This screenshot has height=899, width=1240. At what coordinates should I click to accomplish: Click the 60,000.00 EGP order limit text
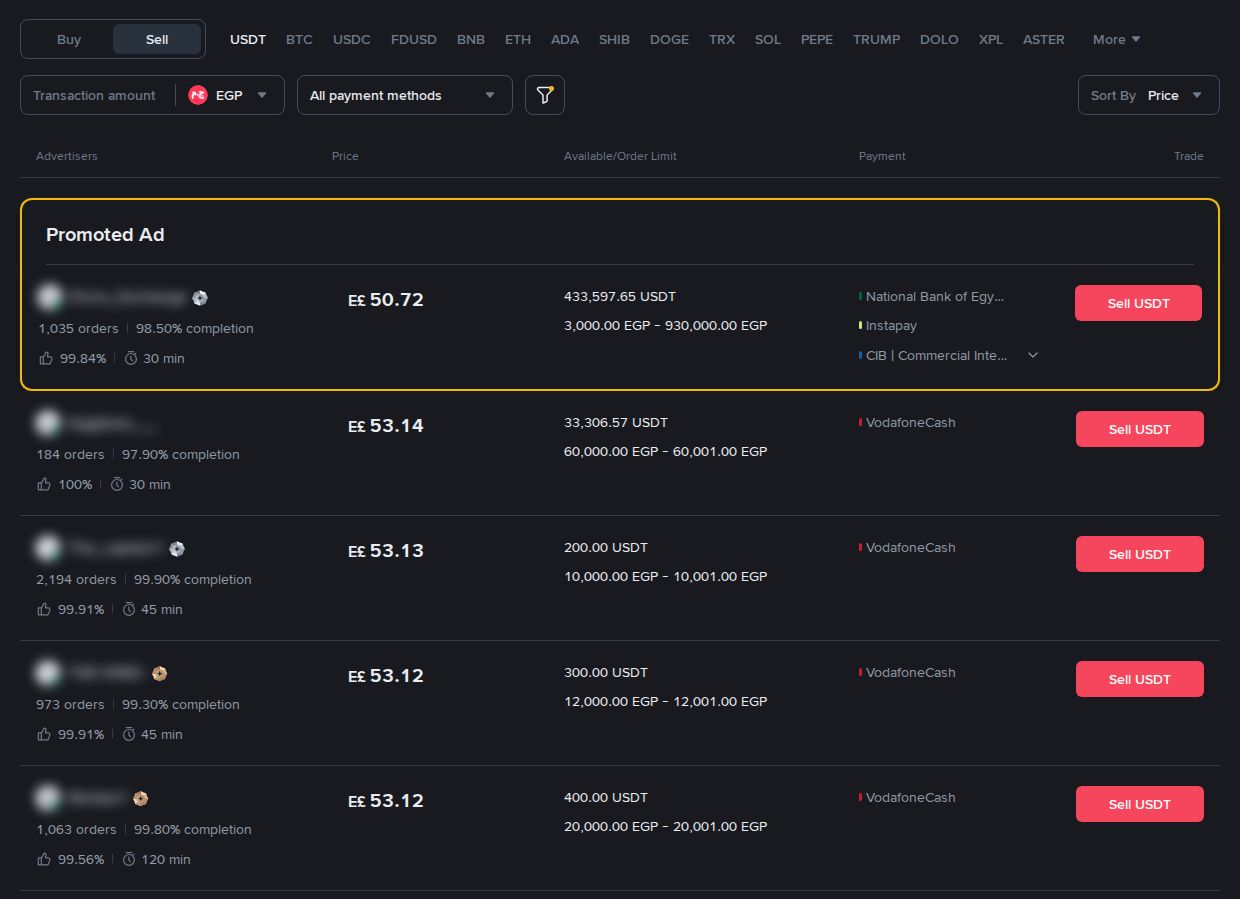(x=666, y=451)
